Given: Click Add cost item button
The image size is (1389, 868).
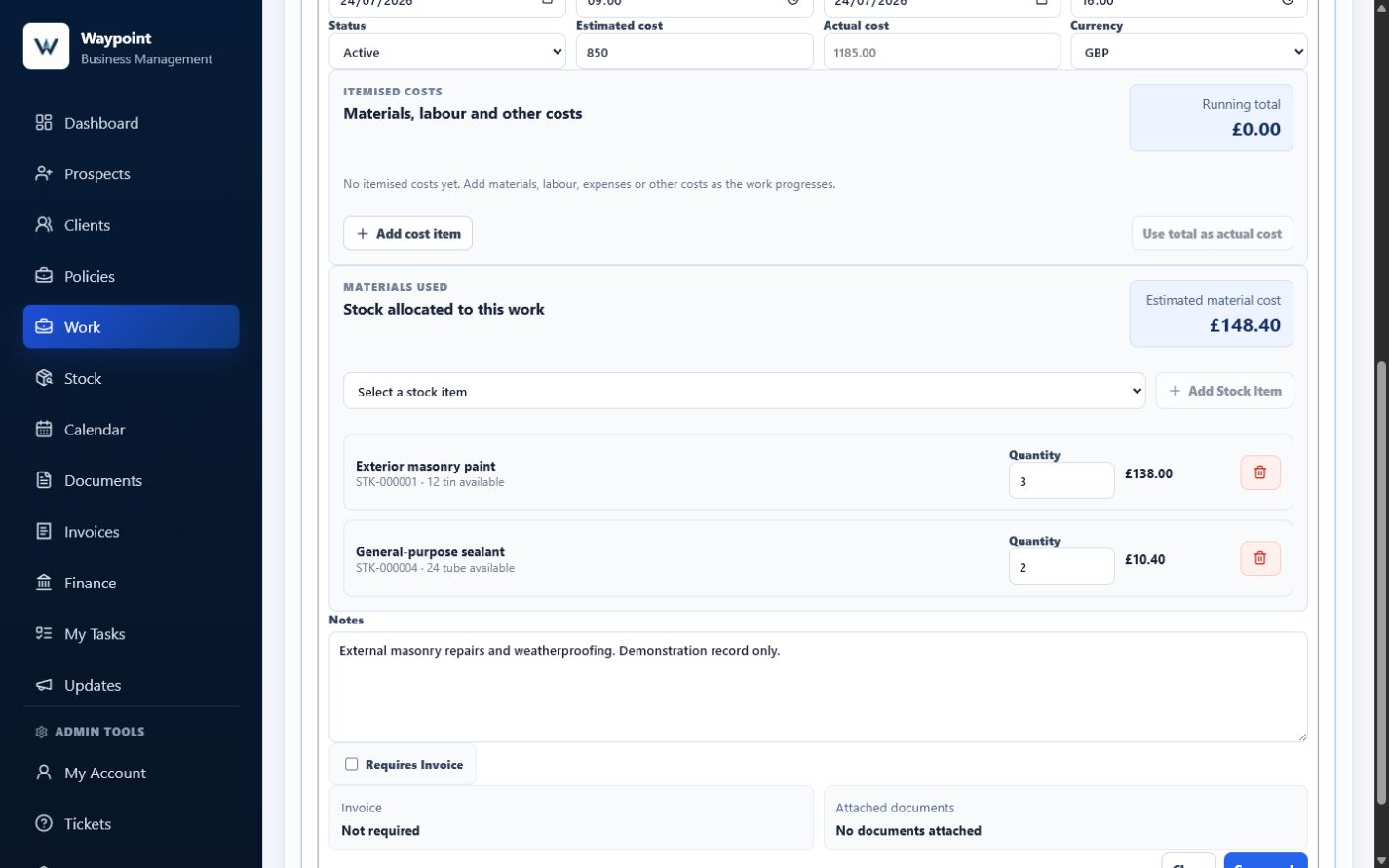Looking at the screenshot, I should pyautogui.click(x=407, y=234).
